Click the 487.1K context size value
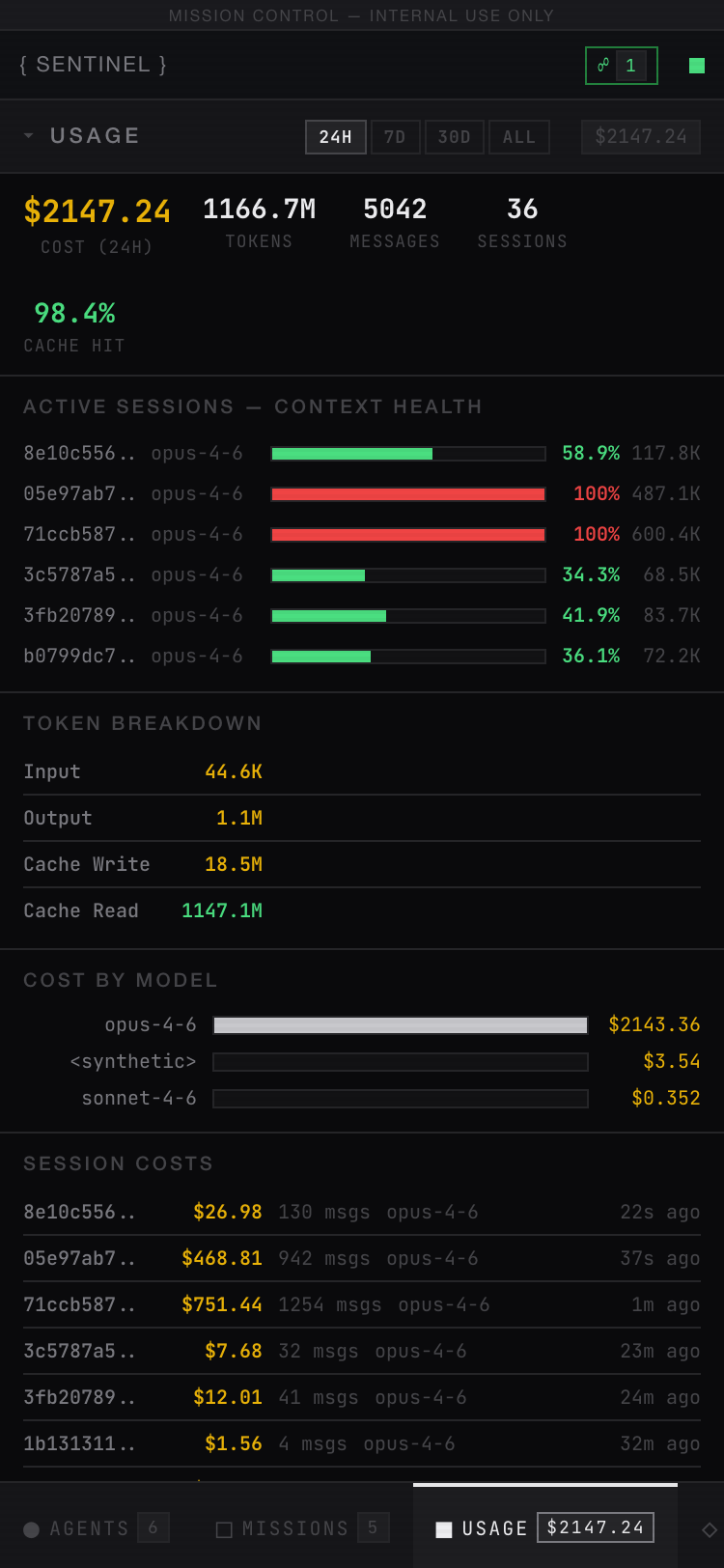724x1568 pixels. 666,494
